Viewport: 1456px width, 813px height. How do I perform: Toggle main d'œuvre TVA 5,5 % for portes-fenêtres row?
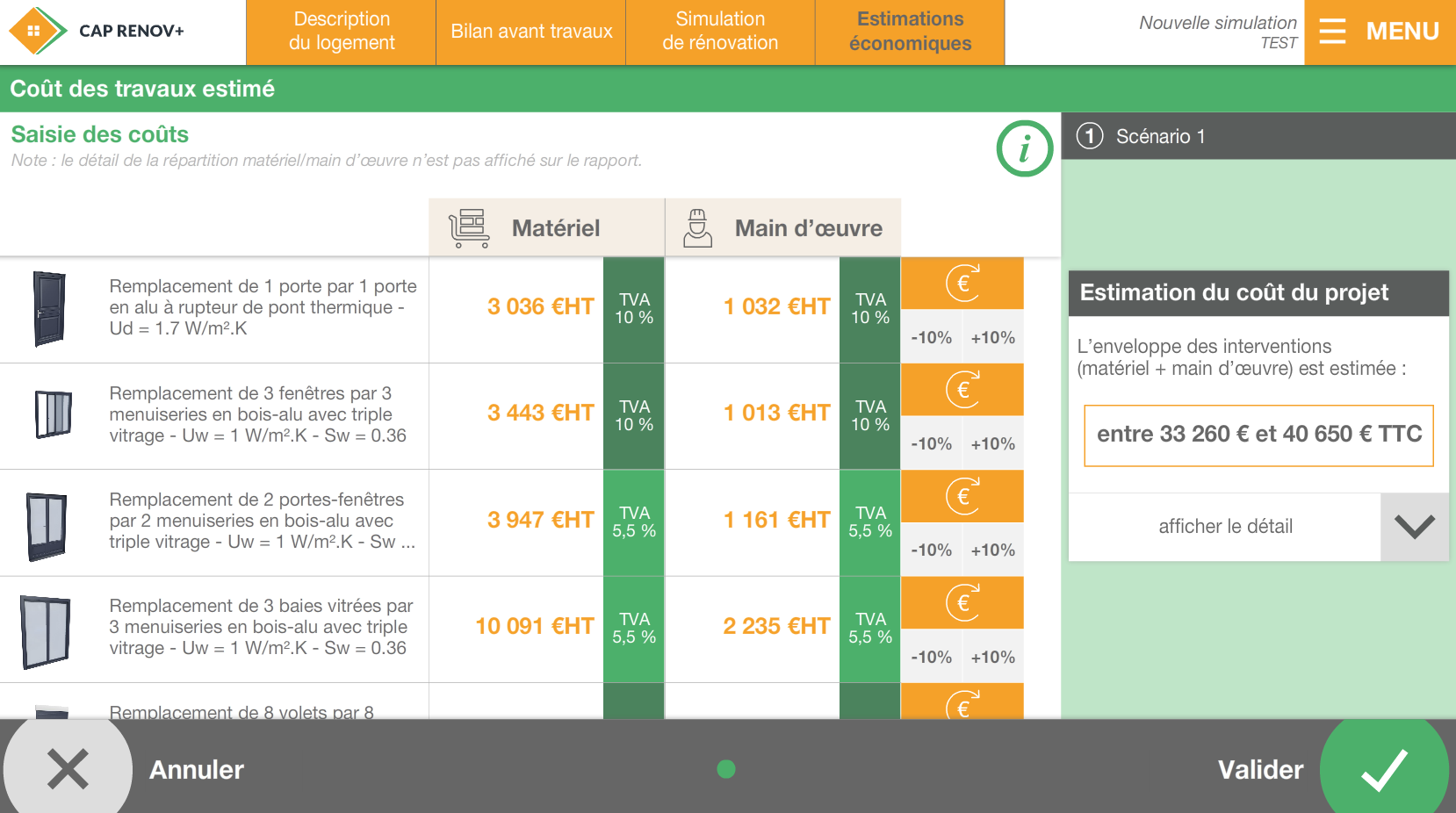(870, 522)
